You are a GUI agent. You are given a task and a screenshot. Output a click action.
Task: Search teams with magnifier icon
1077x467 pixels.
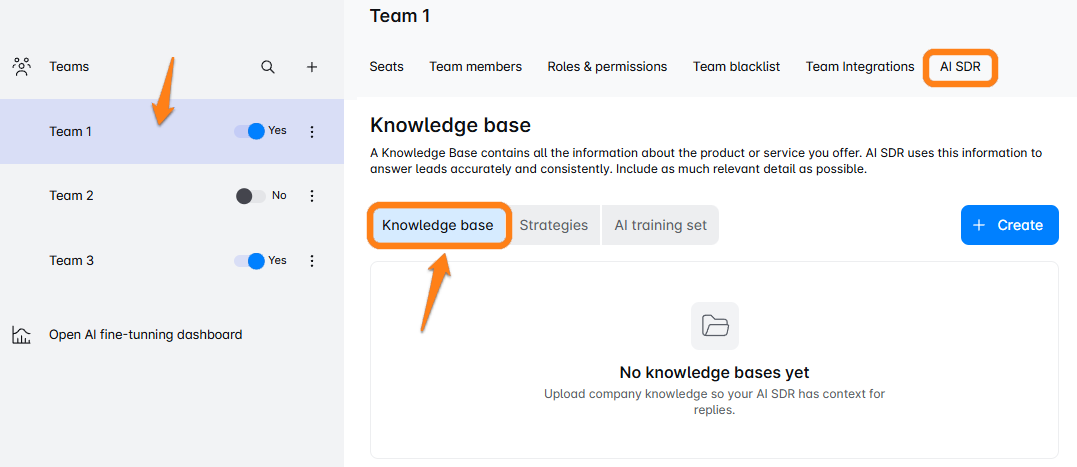268,67
